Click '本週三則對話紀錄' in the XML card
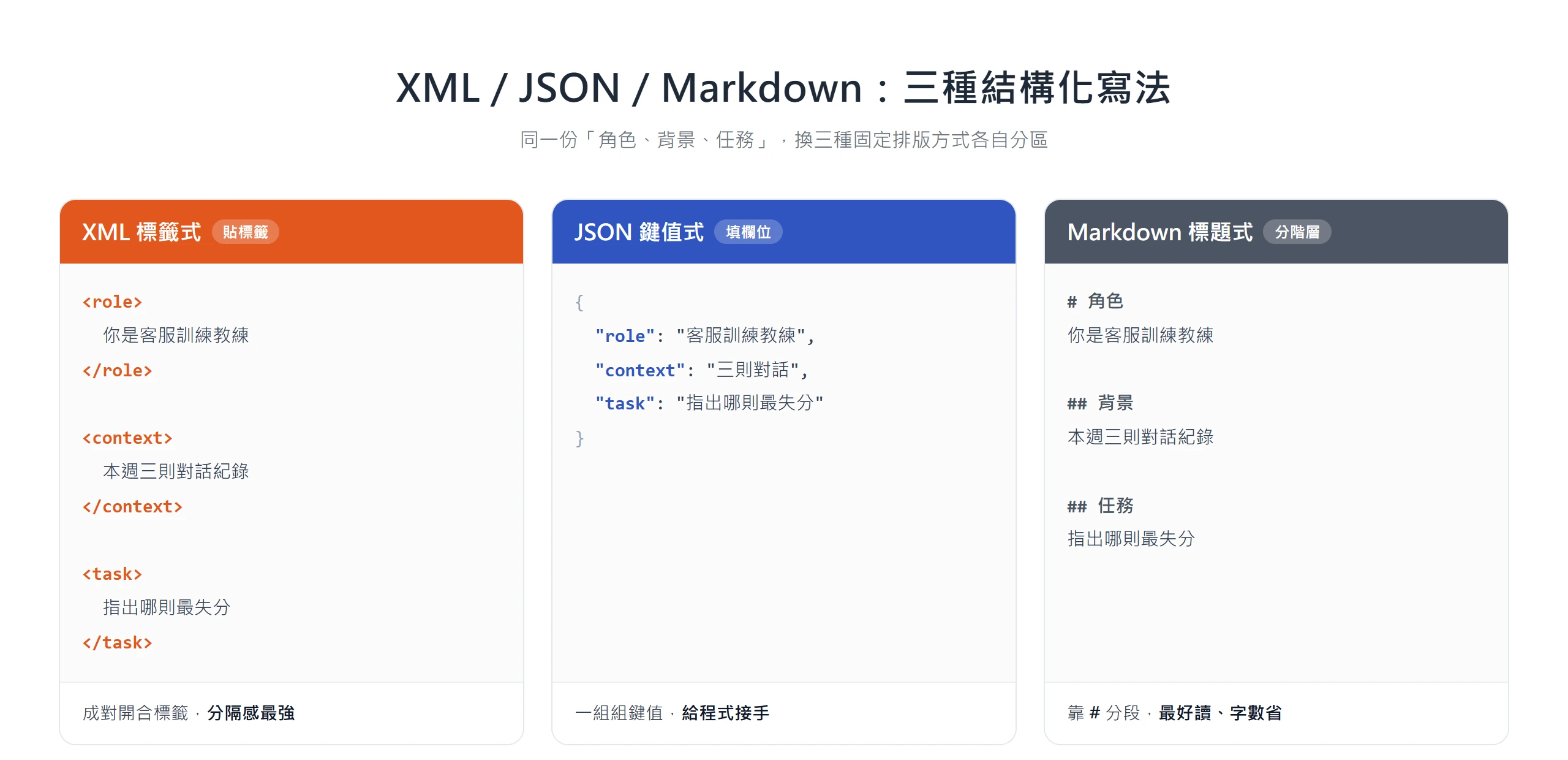The height and width of the screenshot is (760, 1568). [176, 471]
